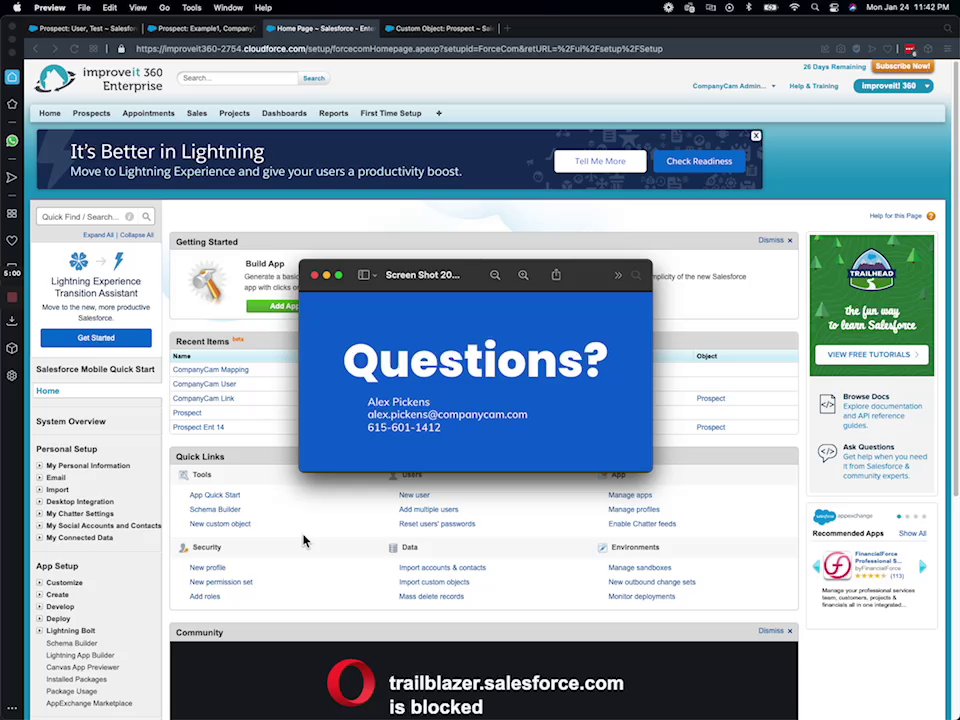Expand Develop under App Setup
Image resolution: width=960 pixels, height=720 pixels.
[x=40, y=607]
